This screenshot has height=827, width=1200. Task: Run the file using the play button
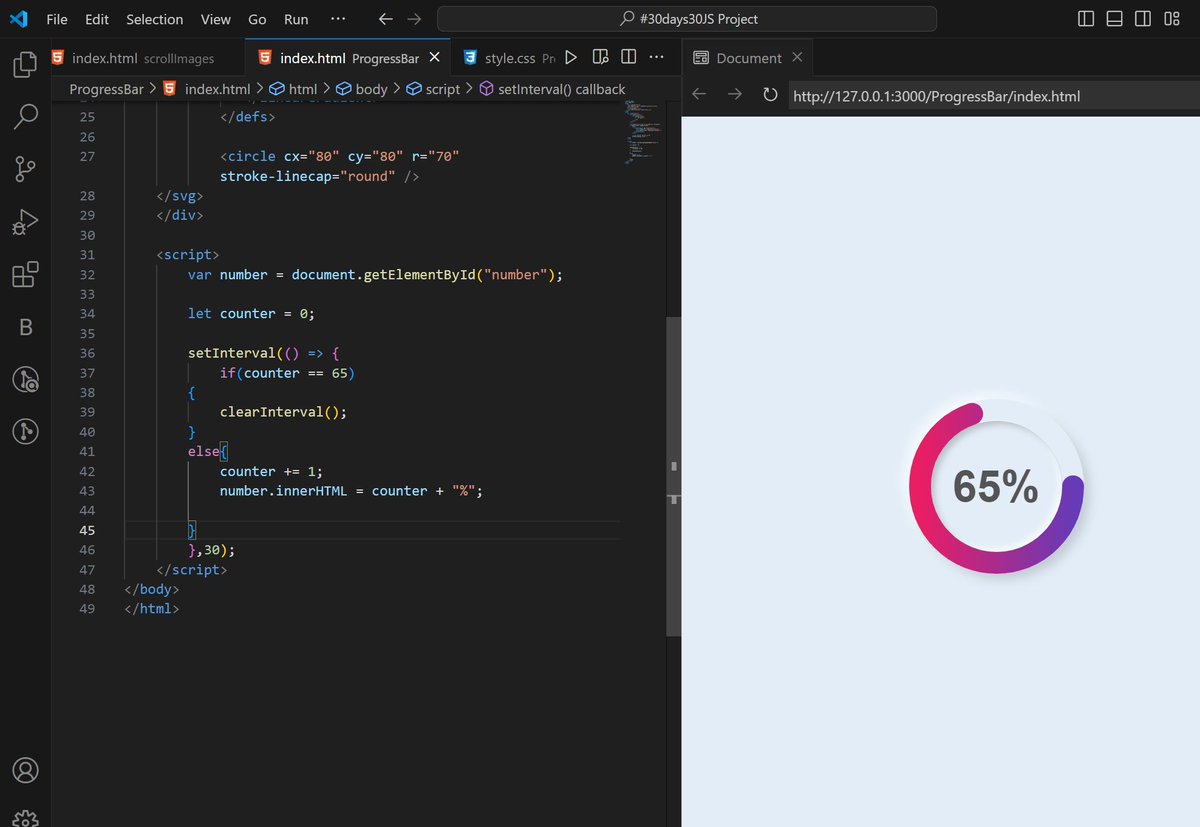point(571,57)
